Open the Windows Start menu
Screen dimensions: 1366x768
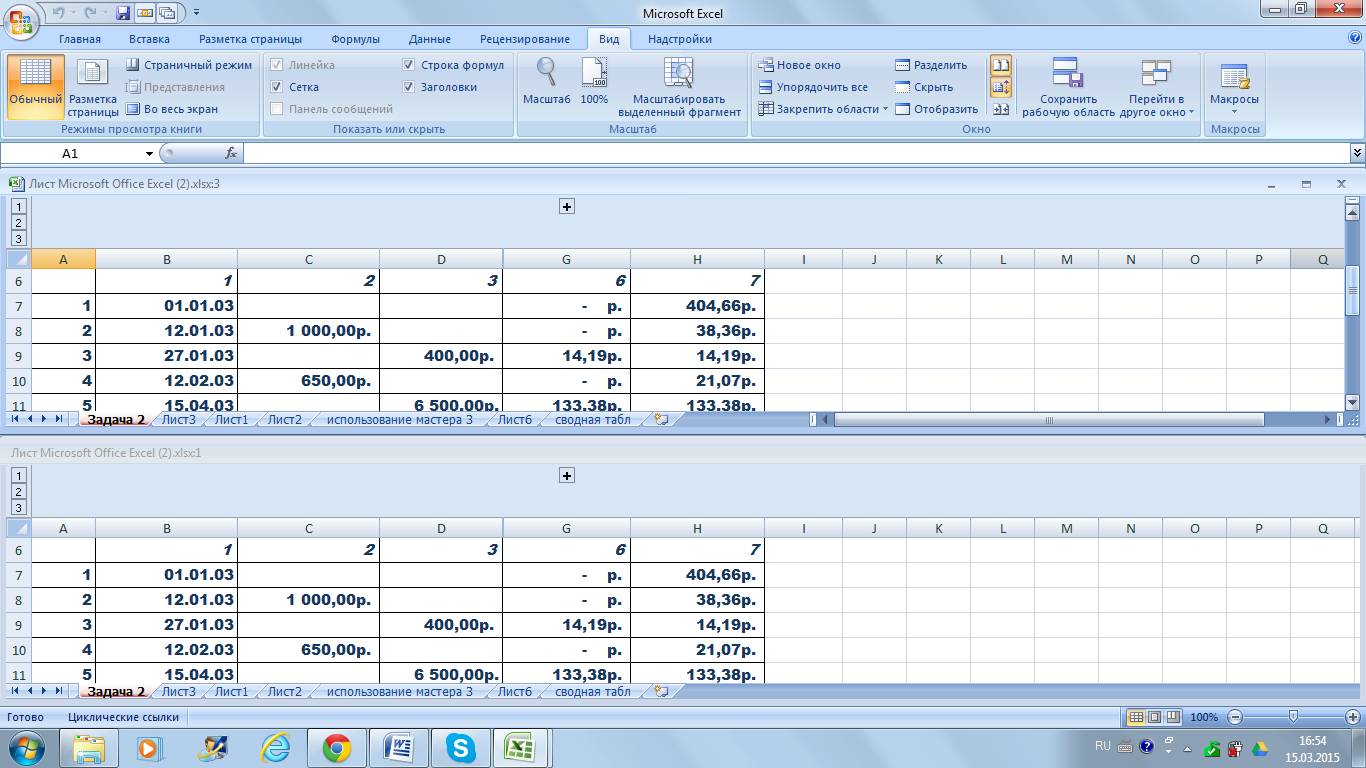(25, 747)
